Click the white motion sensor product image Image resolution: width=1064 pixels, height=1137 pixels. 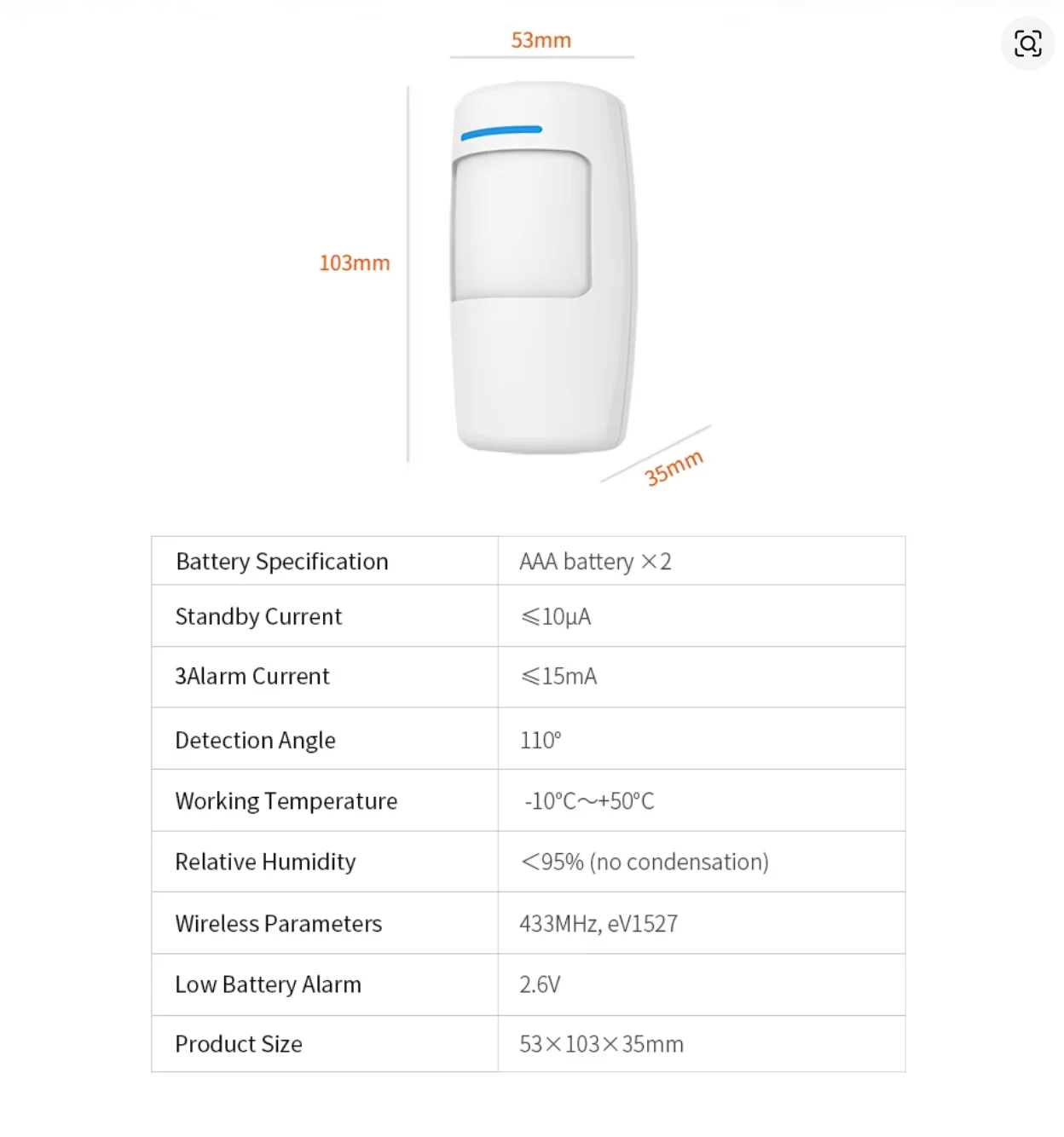(543, 341)
